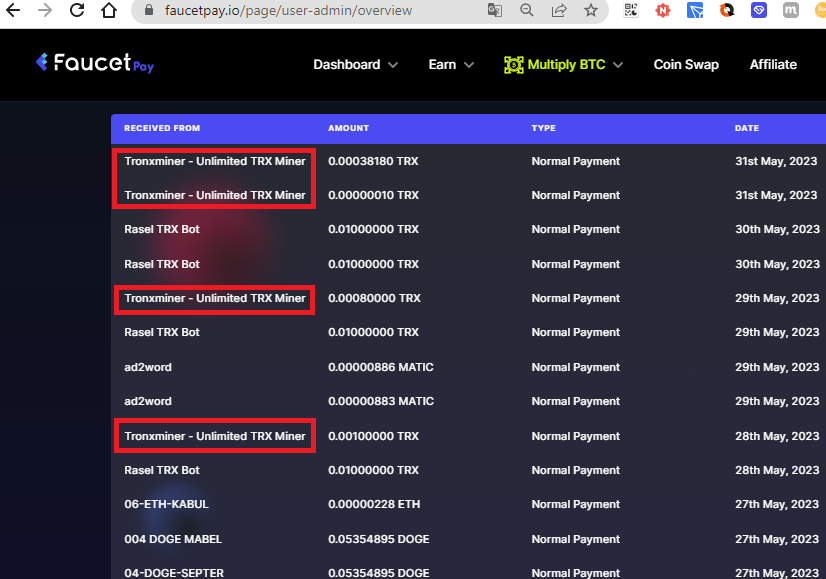Open the red N extension icon
The image size is (826, 579).
(663, 10)
